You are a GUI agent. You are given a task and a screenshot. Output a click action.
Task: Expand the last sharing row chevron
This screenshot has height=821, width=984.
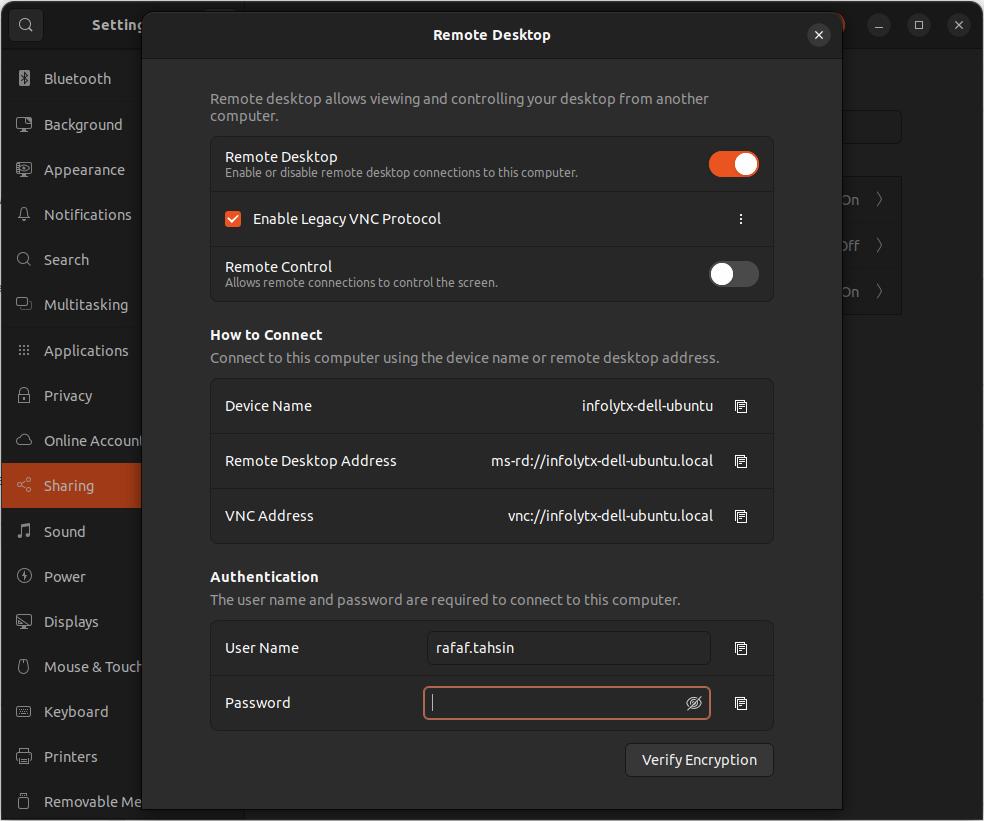tap(879, 292)
